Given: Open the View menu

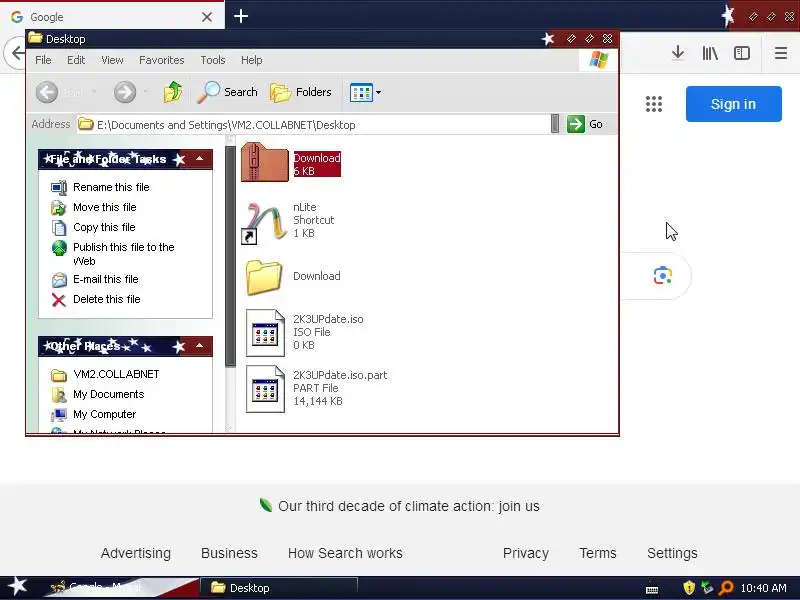Looking at the screenshot, I should pyautogui.click(x=112, y=60).
